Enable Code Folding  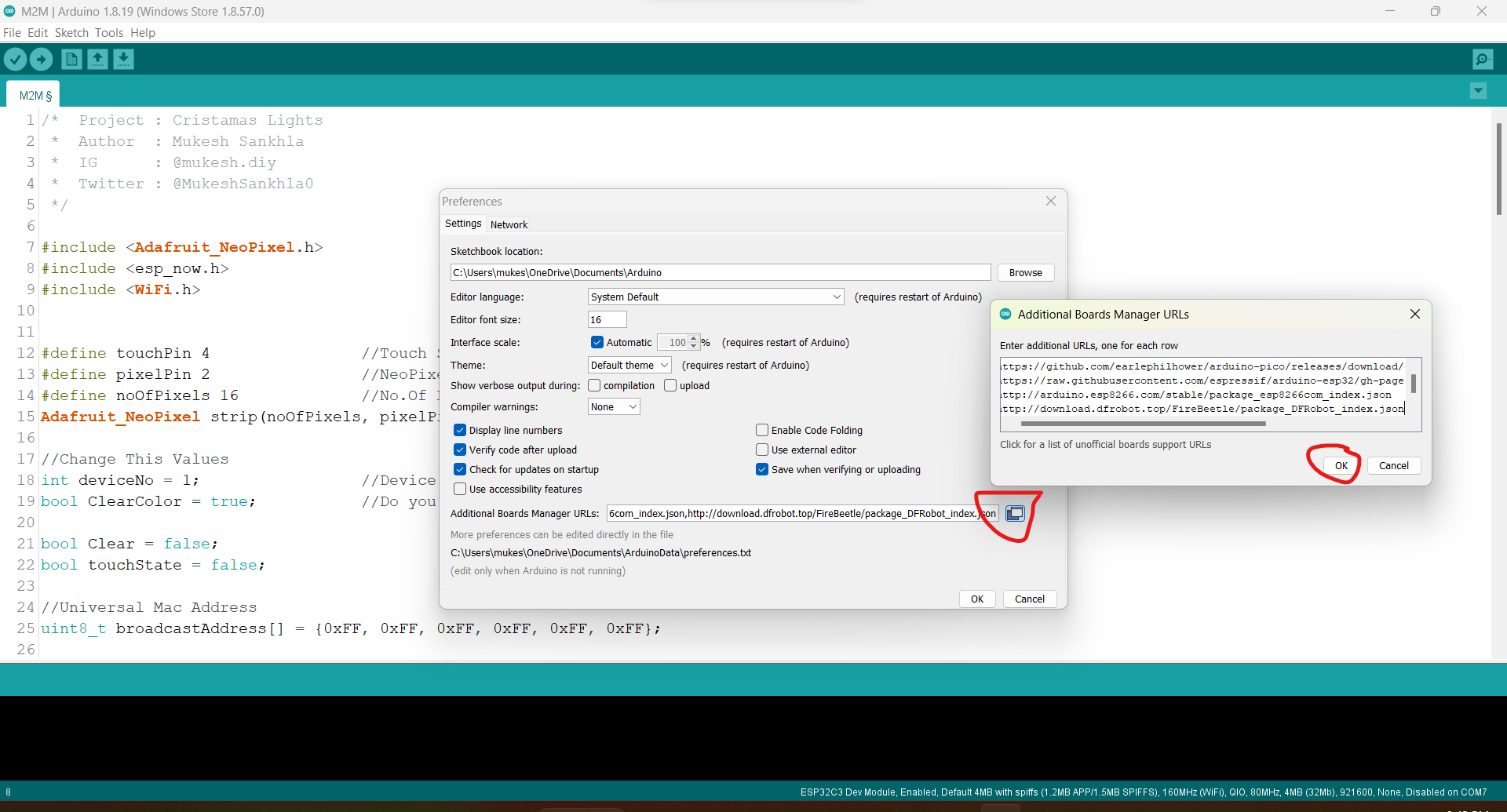761,430
